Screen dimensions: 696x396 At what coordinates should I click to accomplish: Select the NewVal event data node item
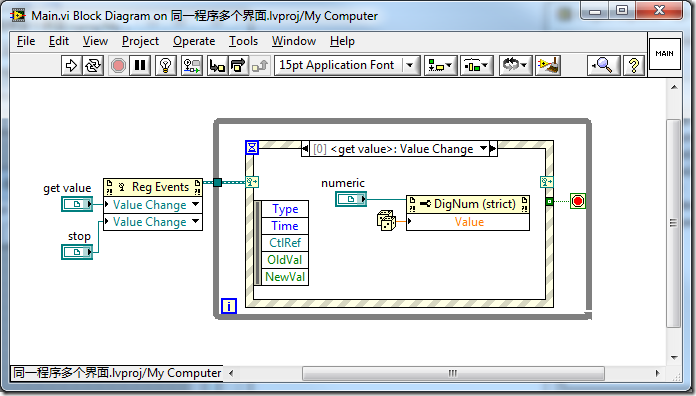click(285, 277)
